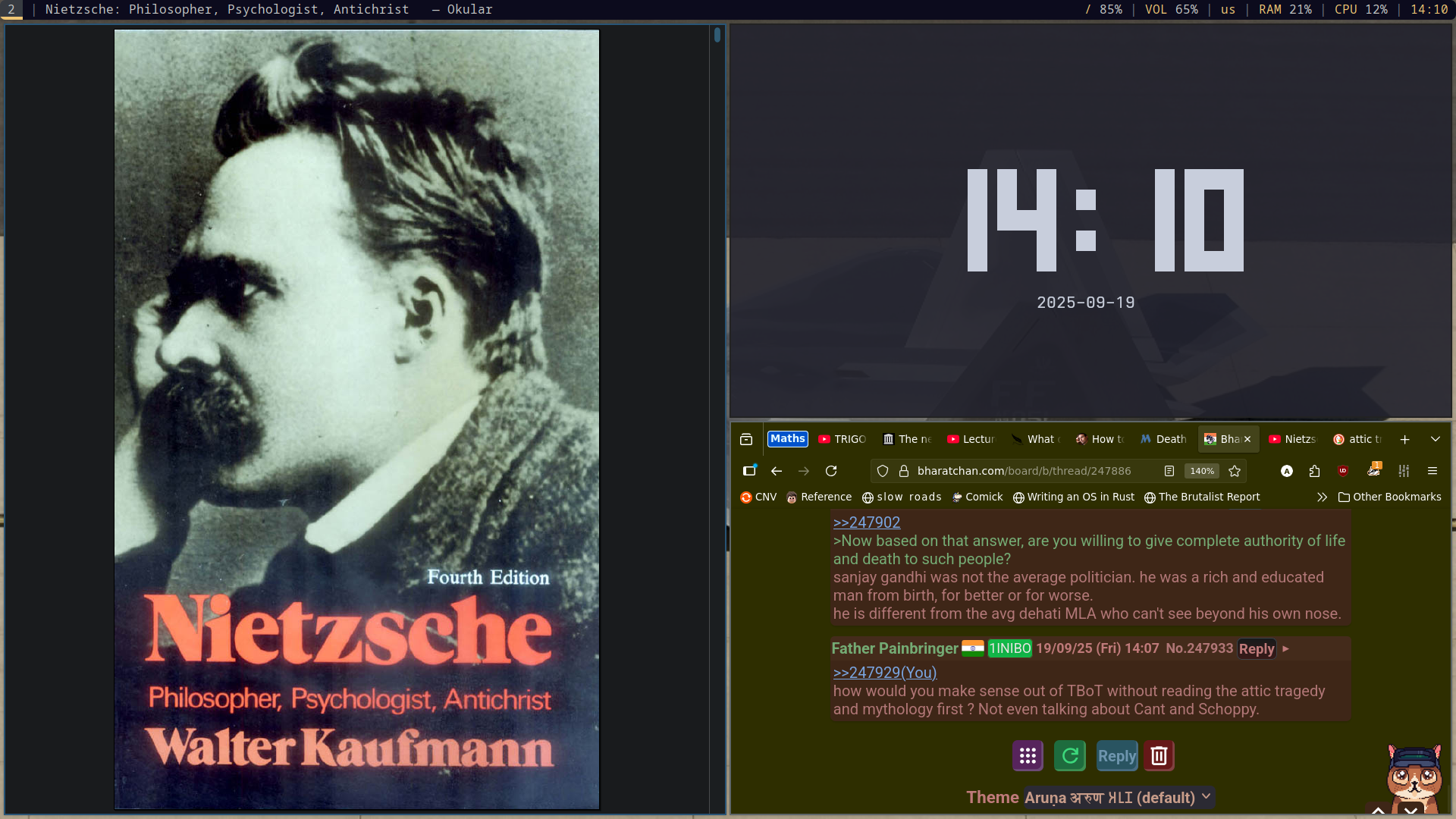
Task: Switch to the TRIGO YouTube tab
Action: pos(843,439)
